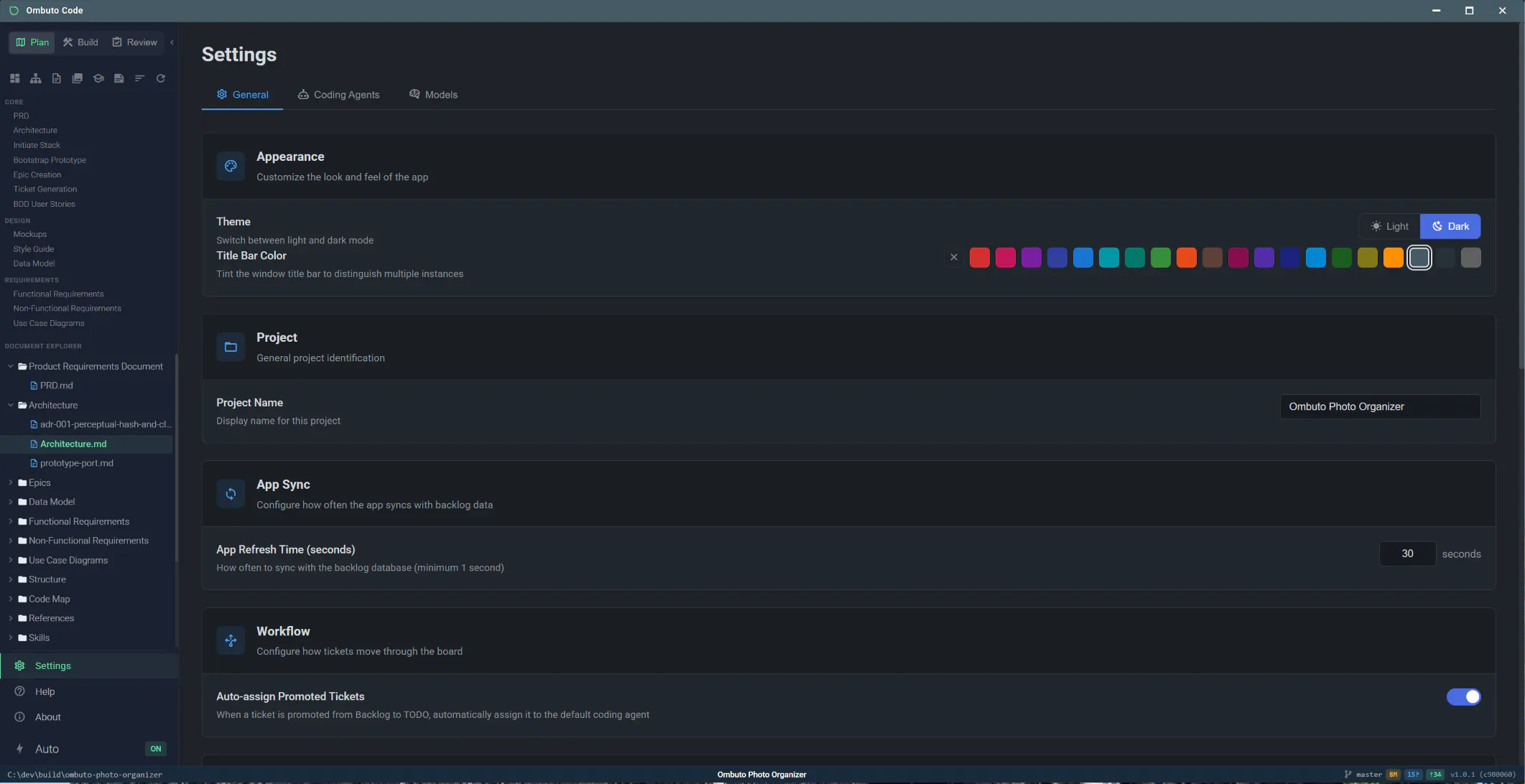Collapse the Product Requirements Document folder
Viewport: 1525px width, 784px height.
coord(11,366)
